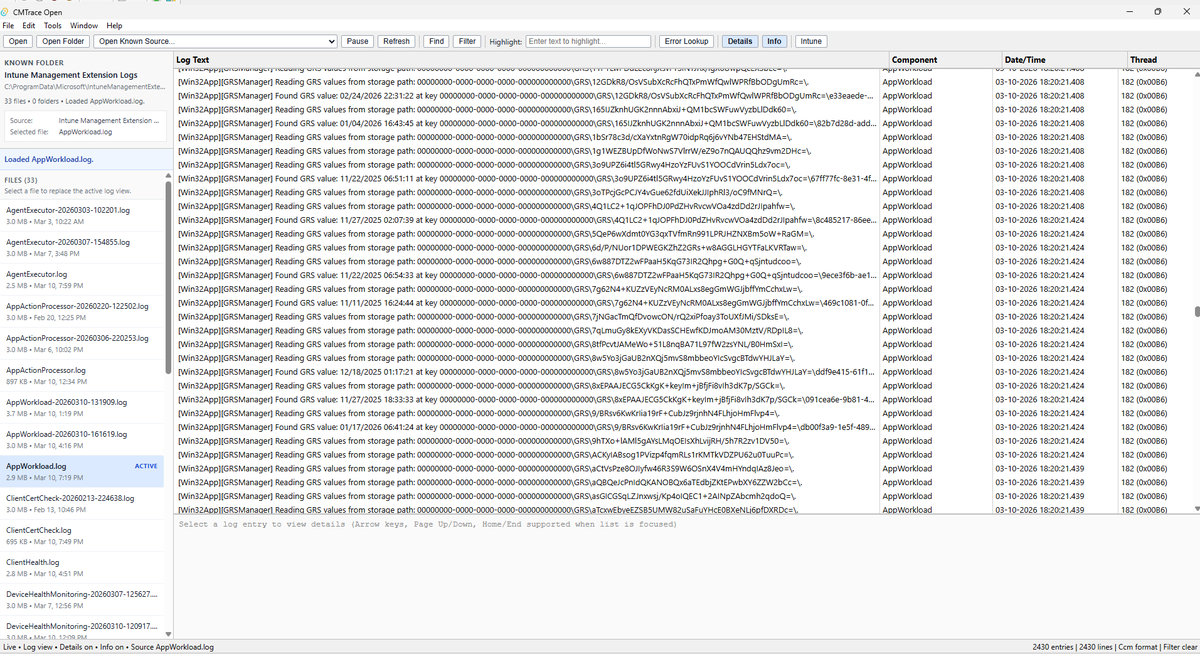Image resolution: width=1200 pixels, height=654 pixels.
Task: Select log row with GRS value 11/11/2025 16:24:44
Action: pos(683,302)
